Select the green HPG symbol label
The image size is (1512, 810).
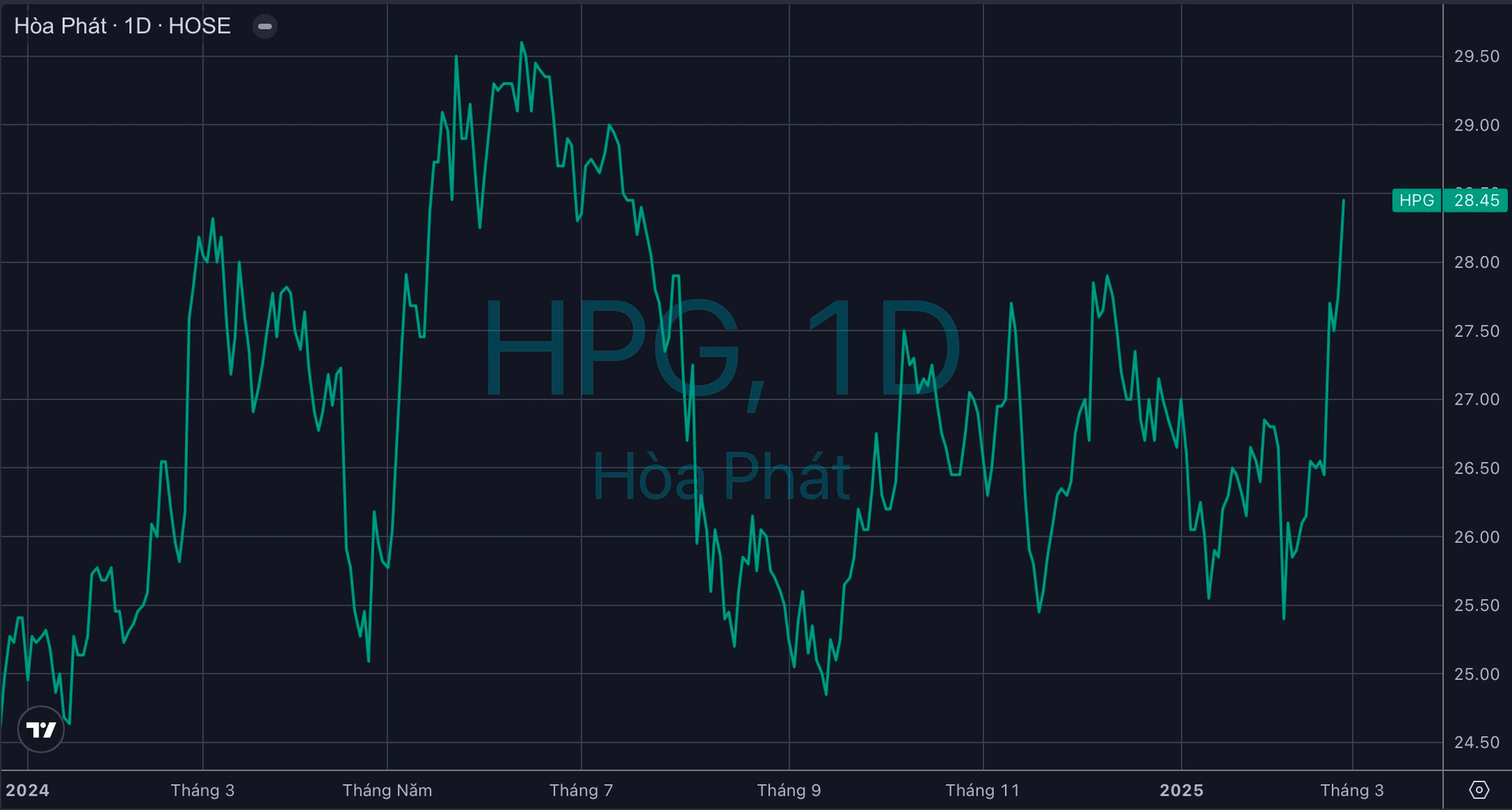click(1416, 200)
